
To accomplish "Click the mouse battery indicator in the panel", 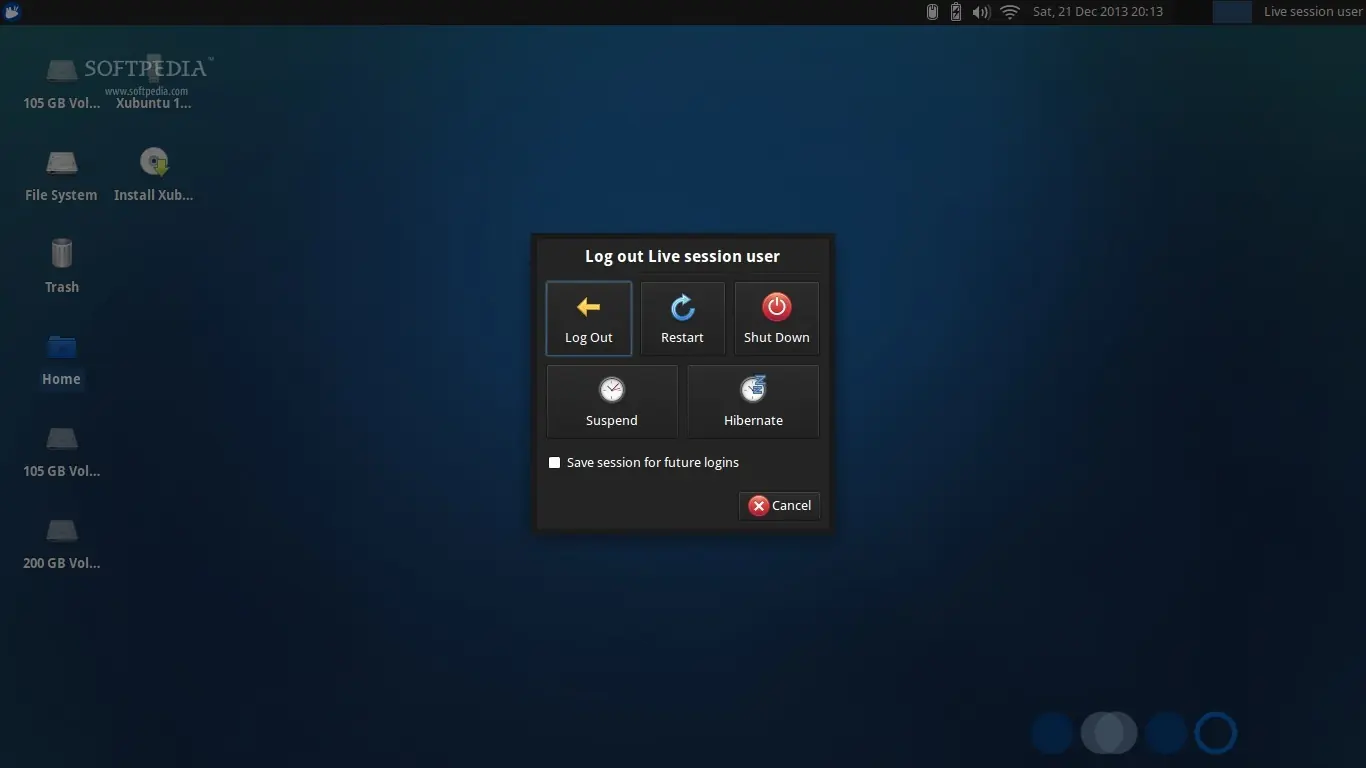I will [932, 12].
